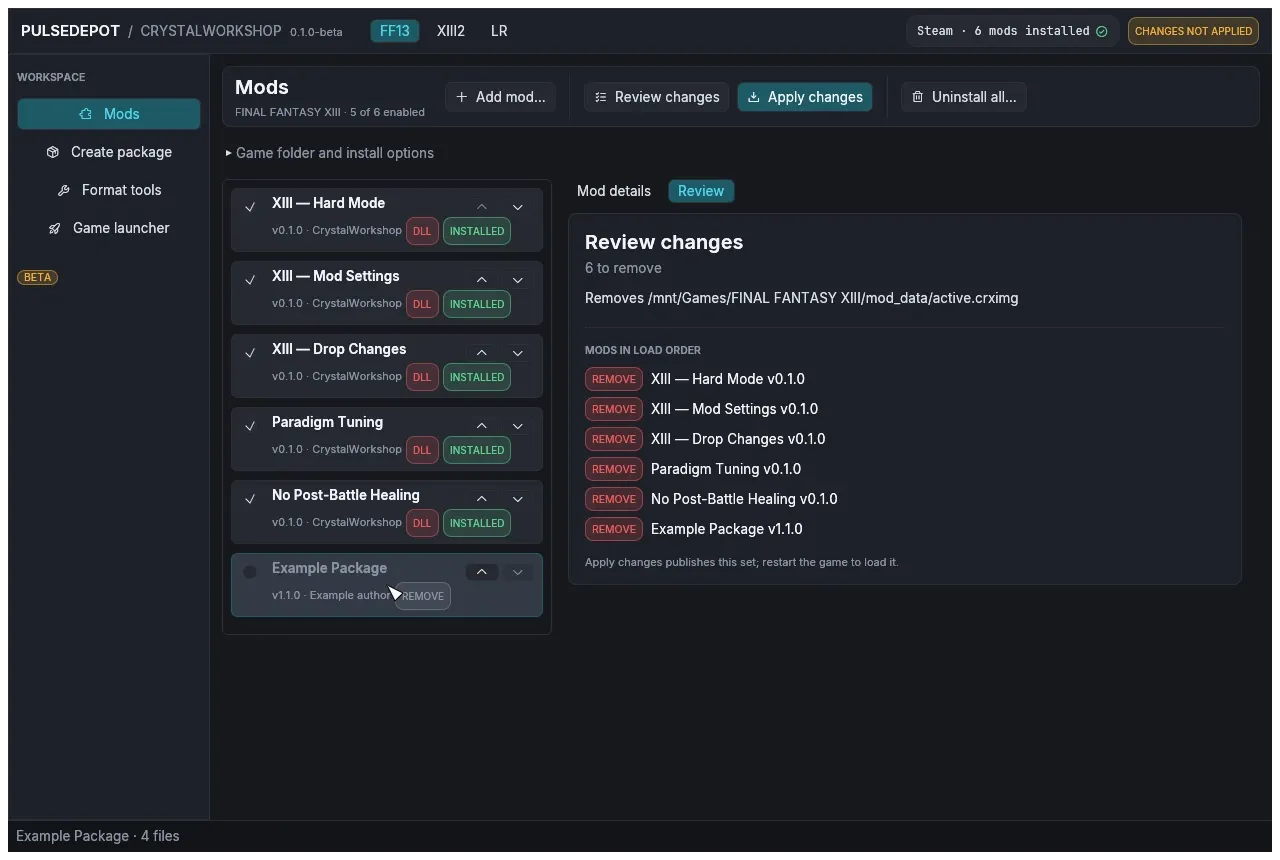Click INSTALLED badge on Paradigm Tuning
The height and width of the screenshot is (860, 1280).
477,450
